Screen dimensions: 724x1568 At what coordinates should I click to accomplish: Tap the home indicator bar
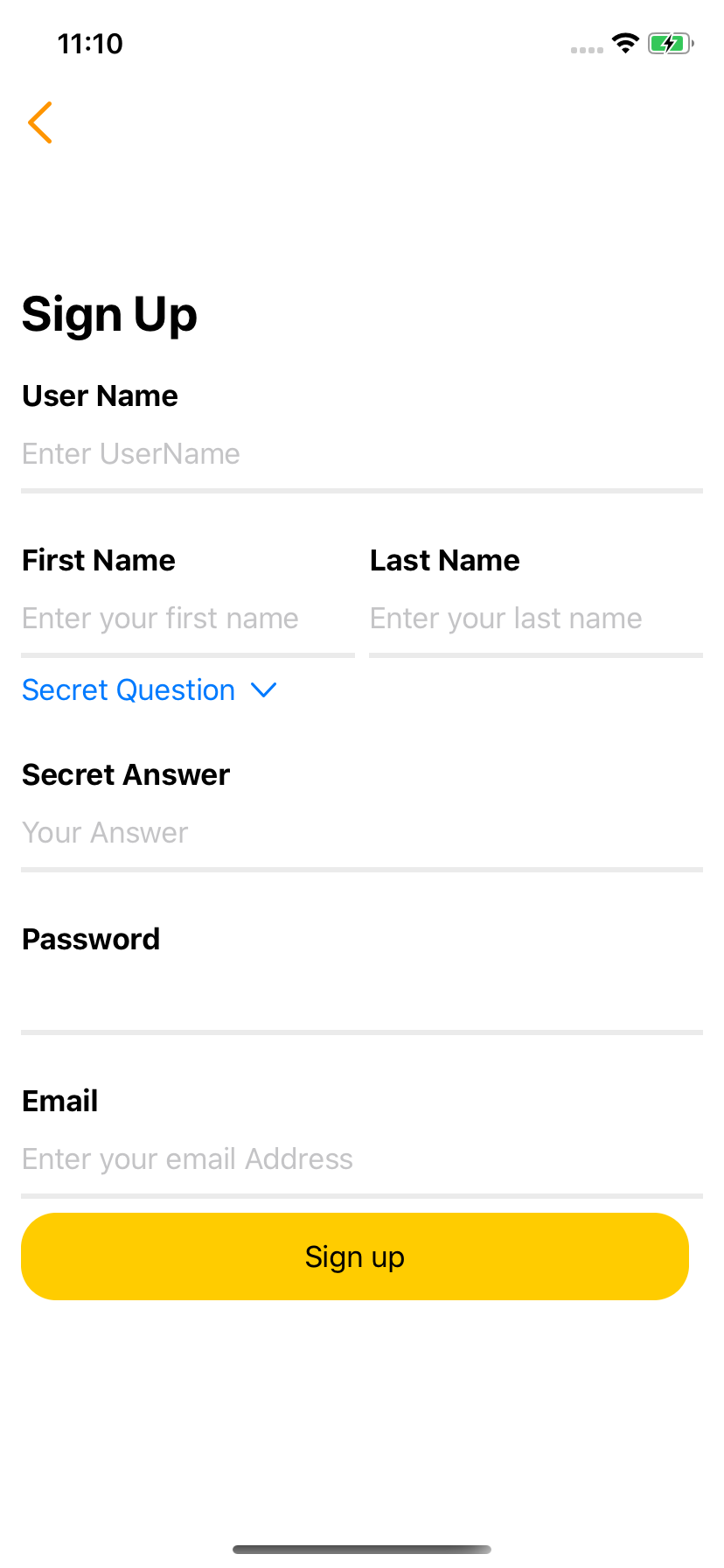point(362,1550)
